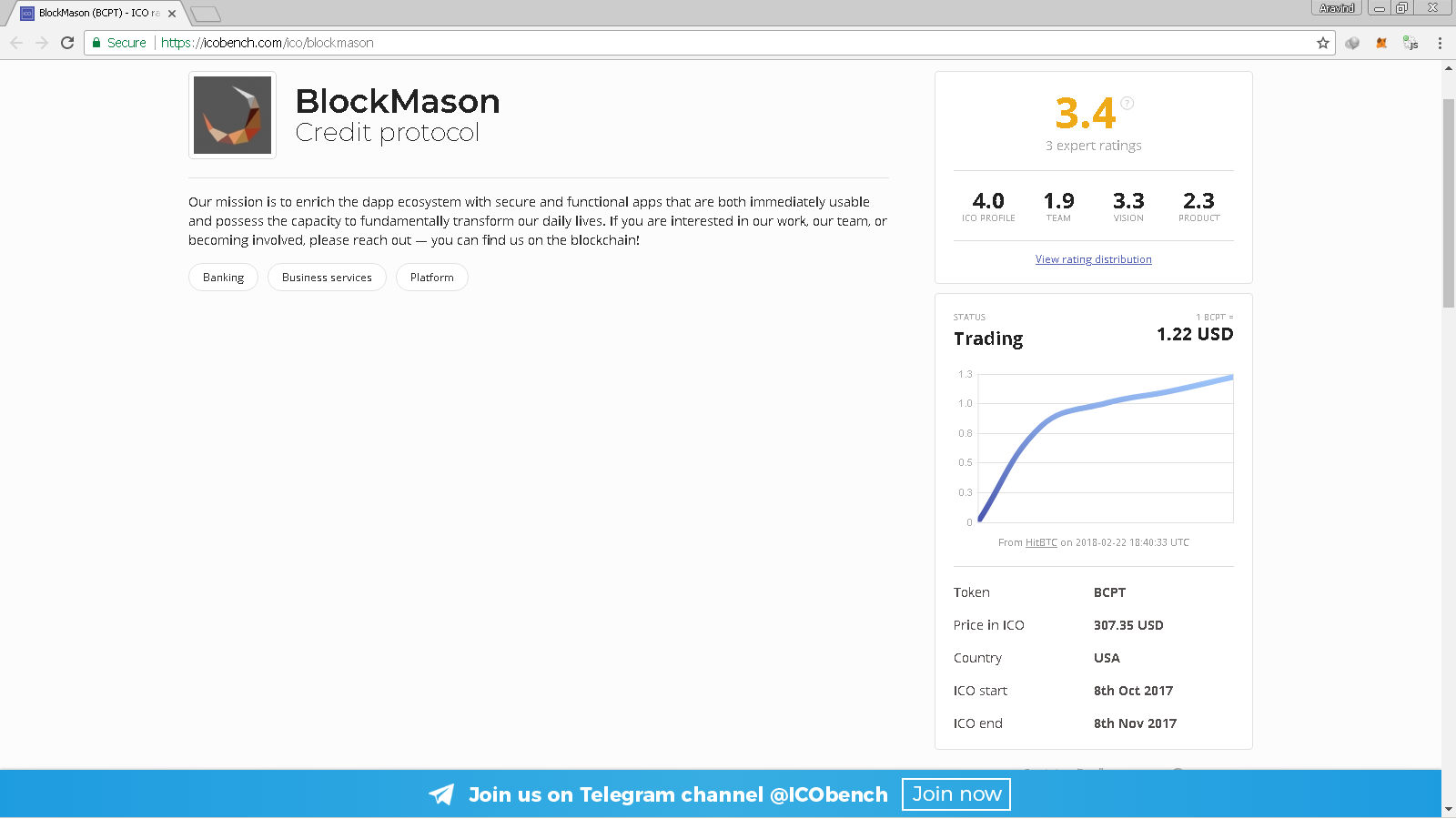Viewport: 1456px width, 819px height.
Task: Click the BlockMason logo thumbnail
Action: [x=232, y=115]
